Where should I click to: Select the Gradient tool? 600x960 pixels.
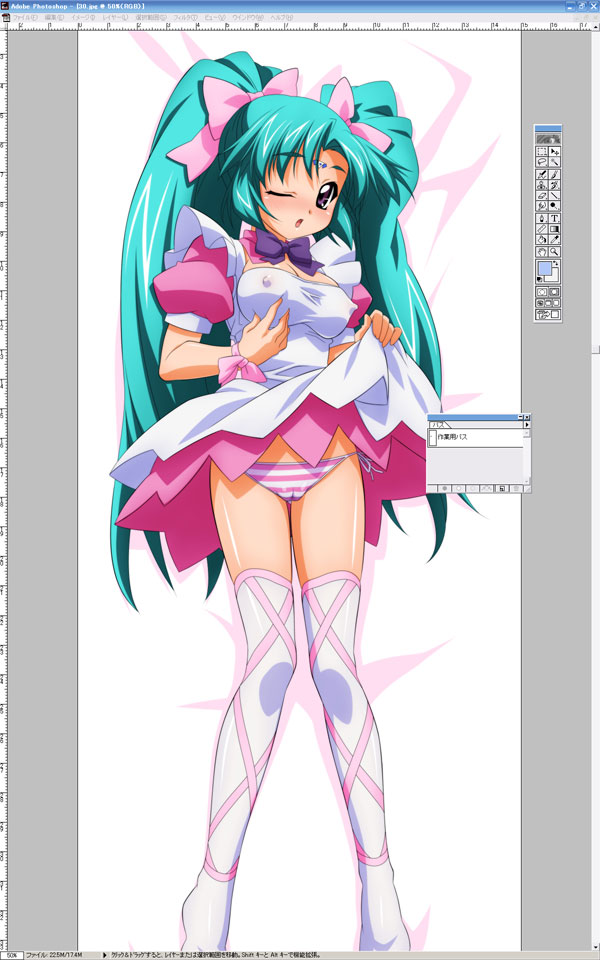click(555, 229)
